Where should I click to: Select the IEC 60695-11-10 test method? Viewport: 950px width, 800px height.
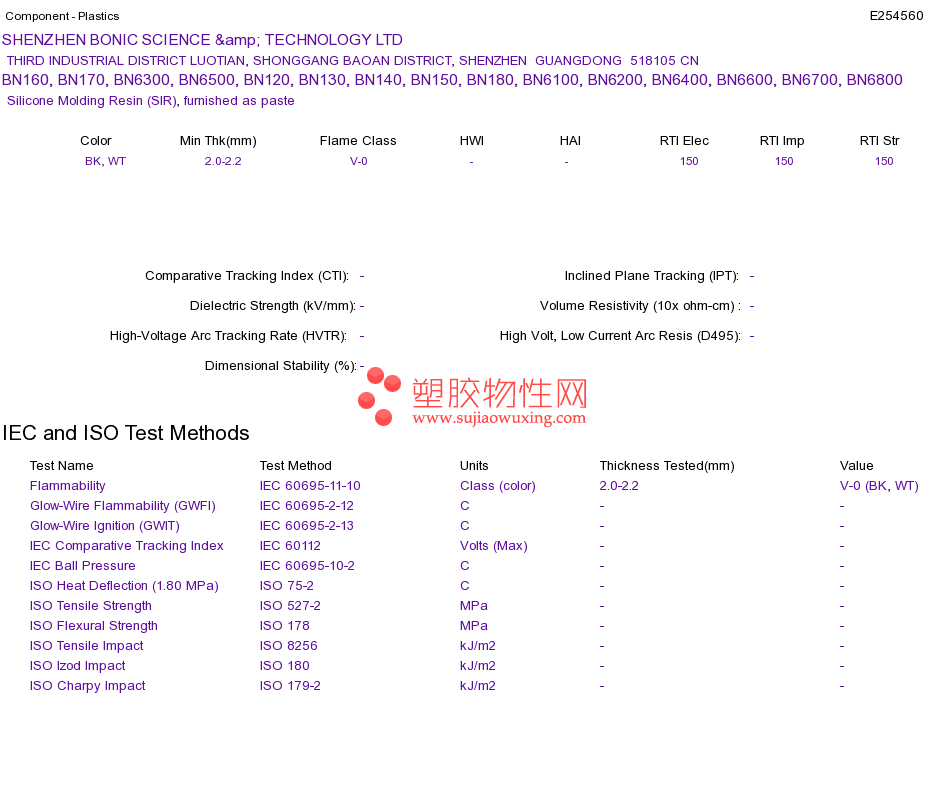(310, 485)
